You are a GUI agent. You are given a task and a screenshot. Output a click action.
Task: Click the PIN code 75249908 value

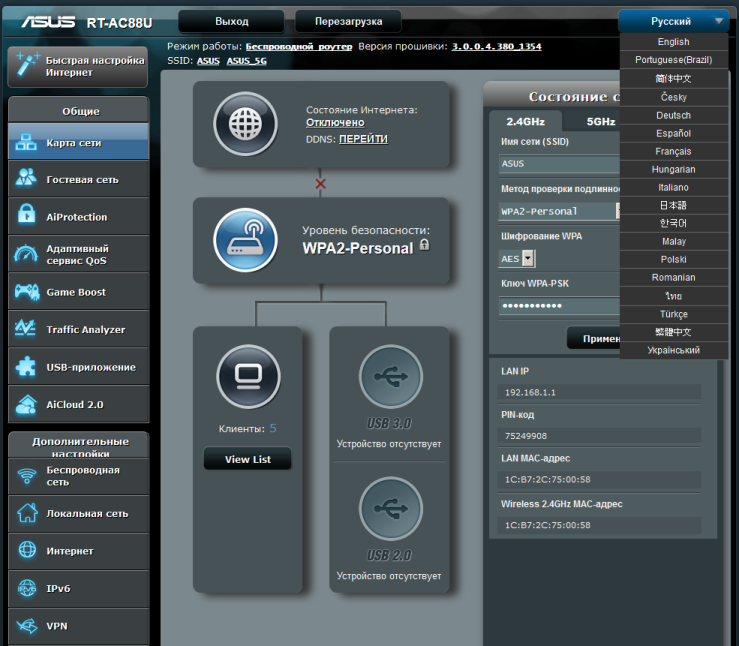[x=599, y=436]
